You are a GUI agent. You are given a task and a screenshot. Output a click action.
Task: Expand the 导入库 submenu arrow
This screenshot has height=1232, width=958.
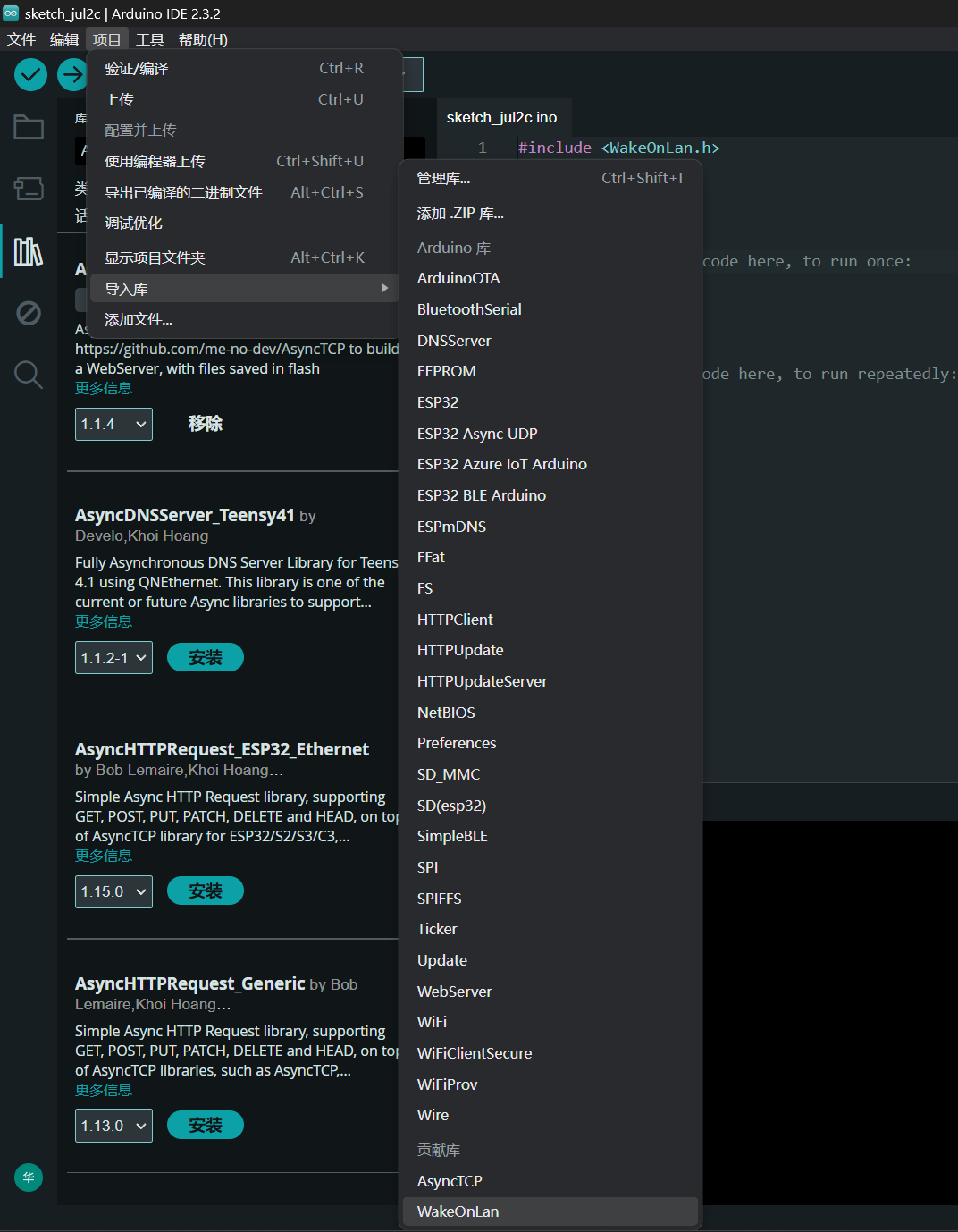pyautogui.click(x=384, y=288)
